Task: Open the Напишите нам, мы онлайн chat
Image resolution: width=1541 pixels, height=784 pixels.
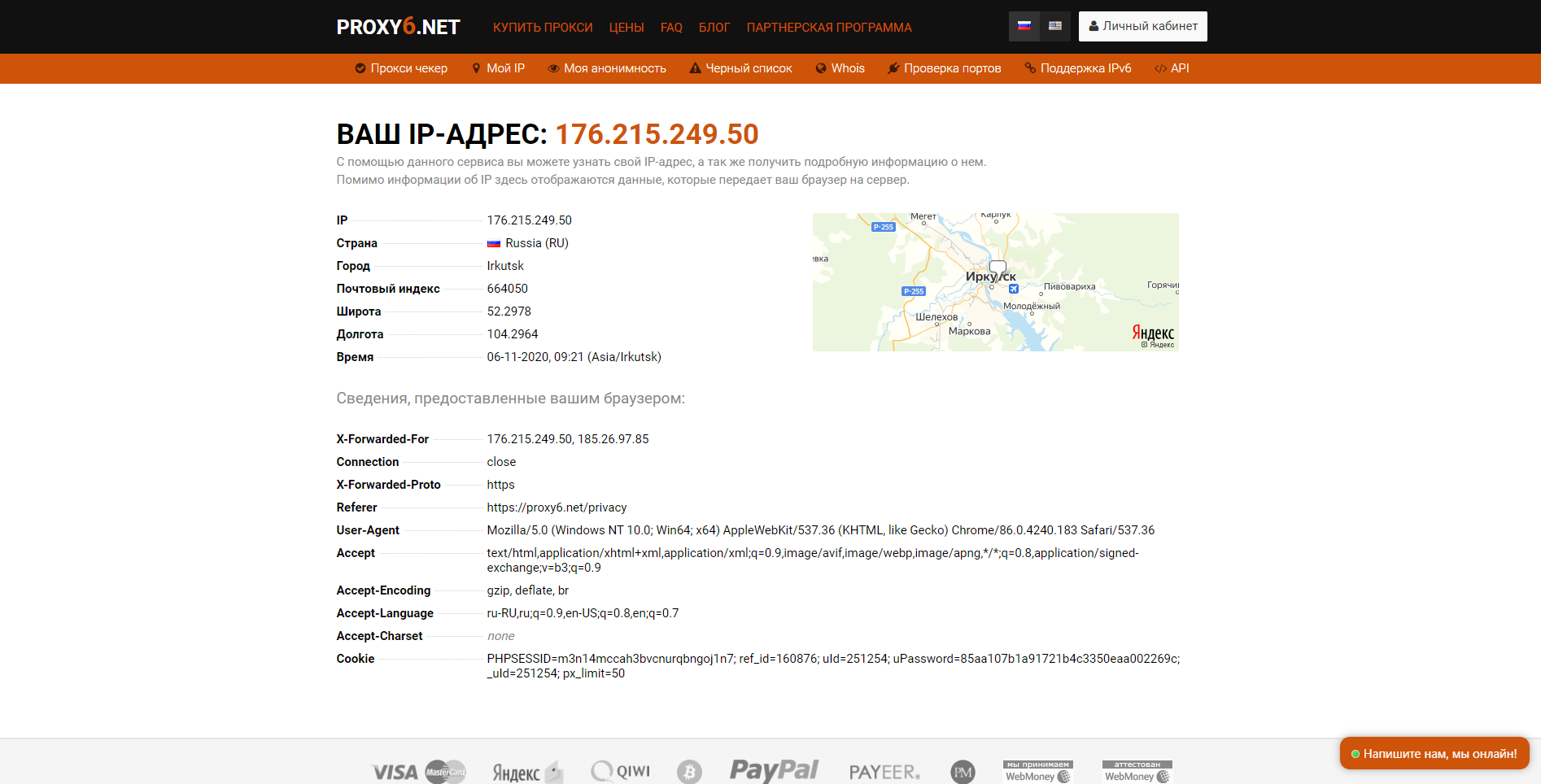Action: pos(1434,753)
